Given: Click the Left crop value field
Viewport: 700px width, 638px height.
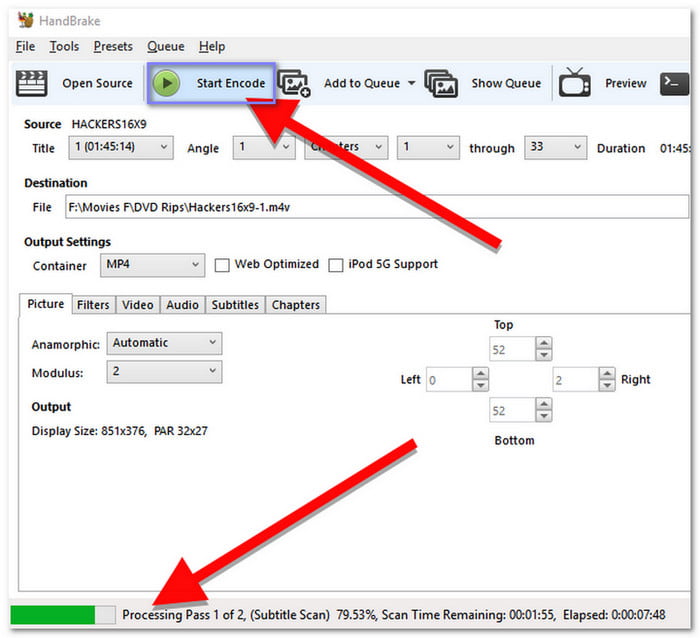Looking at the screenshot, I should [x=449, y=380].
